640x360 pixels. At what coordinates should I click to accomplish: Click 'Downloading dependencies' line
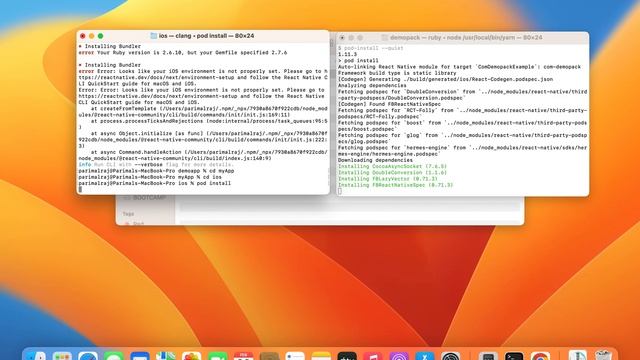click(x=376, y=160)
